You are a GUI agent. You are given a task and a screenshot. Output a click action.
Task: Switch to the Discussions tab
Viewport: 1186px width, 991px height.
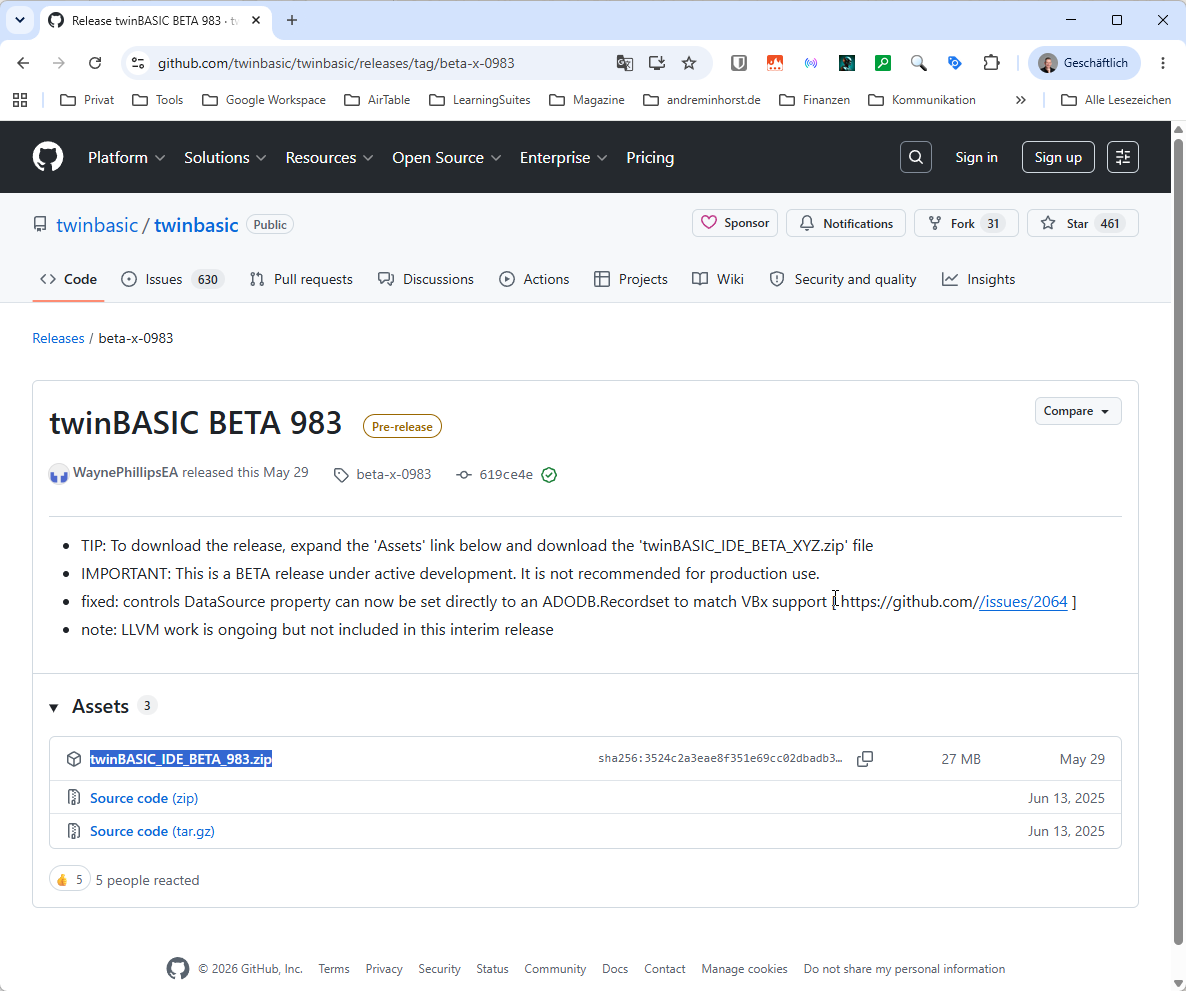coord(426,279)
